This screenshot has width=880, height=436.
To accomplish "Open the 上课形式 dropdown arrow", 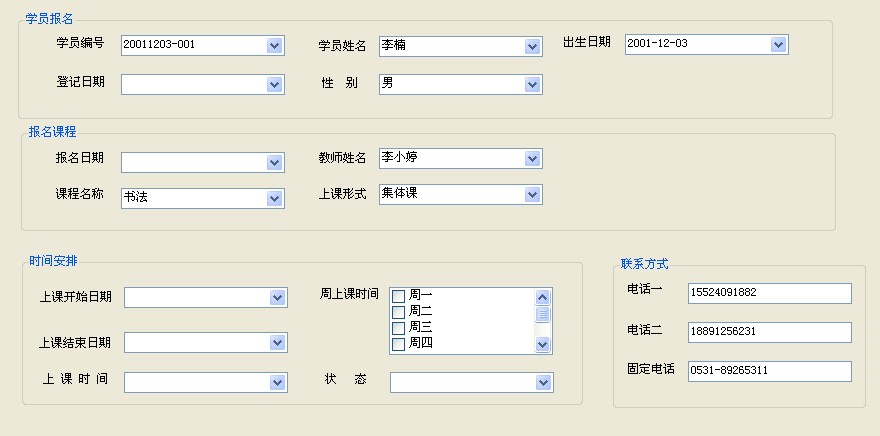I will (x=533, y=195).
